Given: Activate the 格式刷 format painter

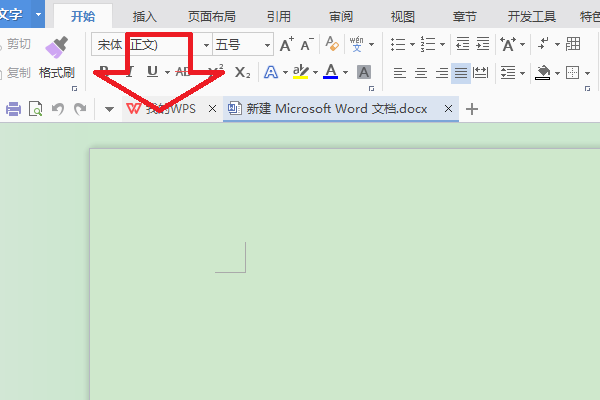Looking at the screenshot, I should [57, 57].
